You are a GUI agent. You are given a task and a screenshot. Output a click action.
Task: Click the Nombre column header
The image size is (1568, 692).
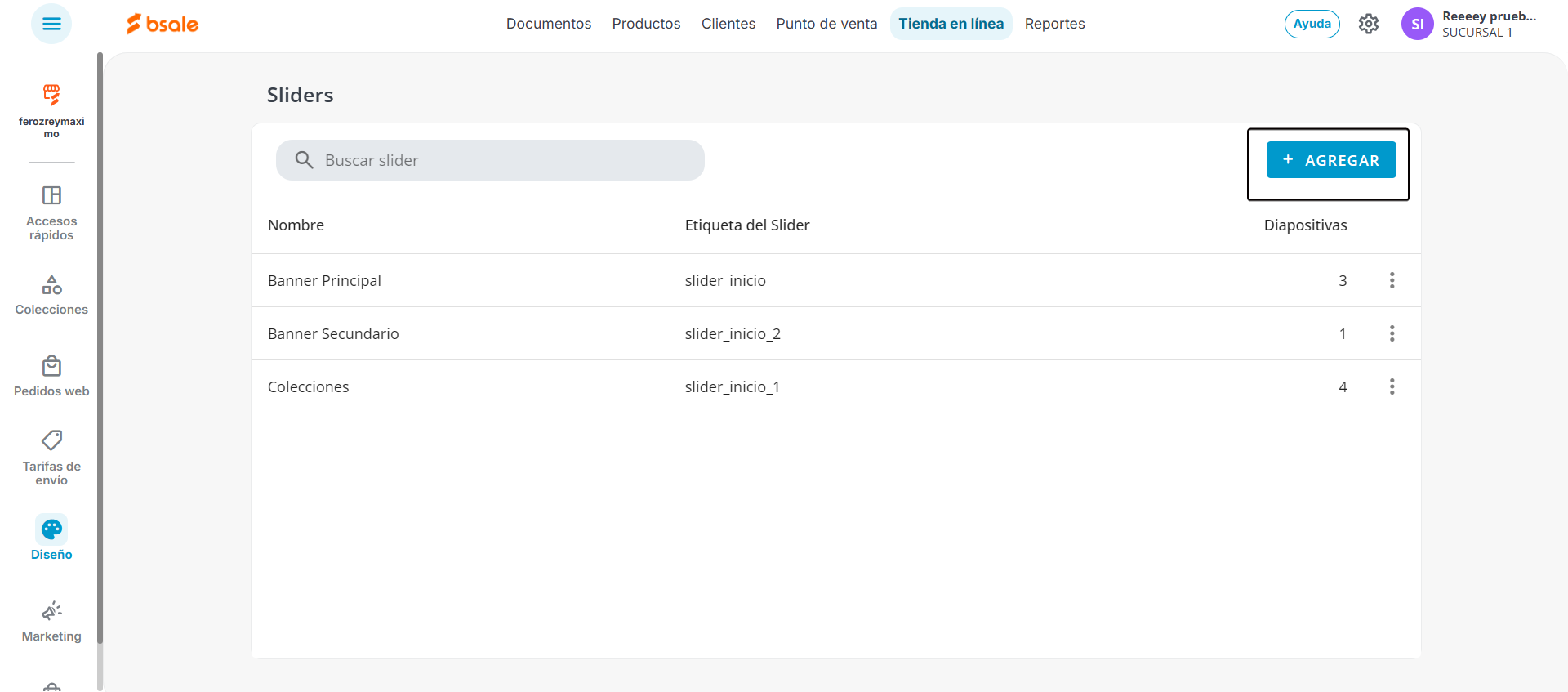pos(296,225)
